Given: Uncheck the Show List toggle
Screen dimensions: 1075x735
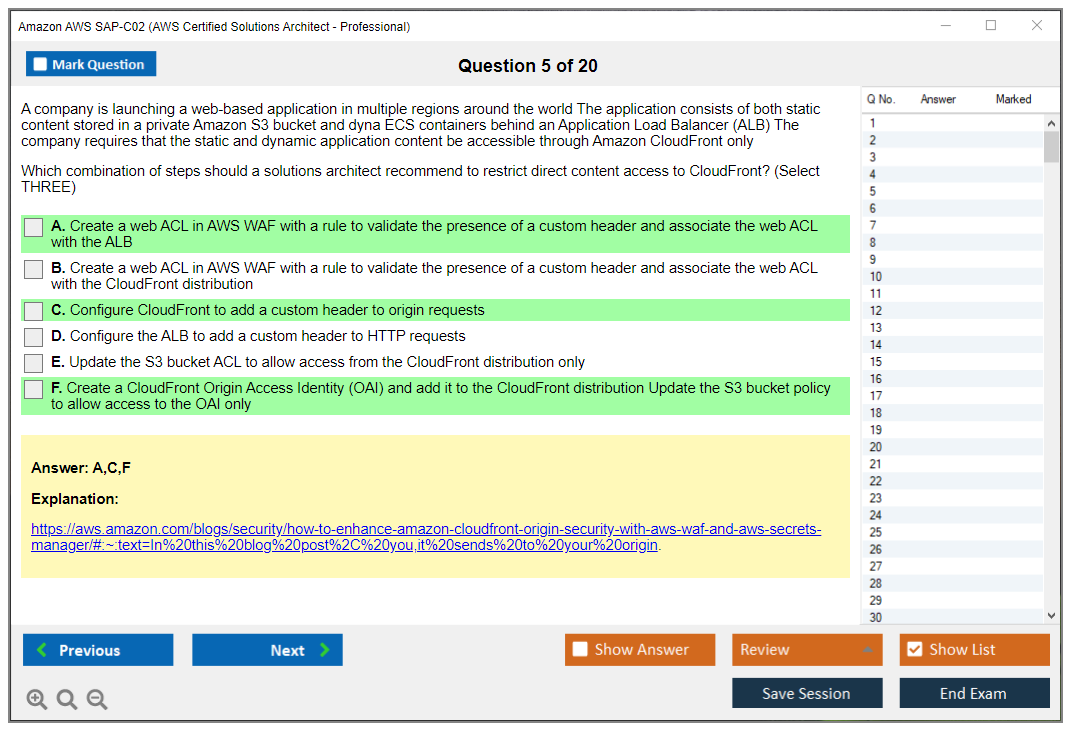Looking at the screenshot, I should (914, 650).
